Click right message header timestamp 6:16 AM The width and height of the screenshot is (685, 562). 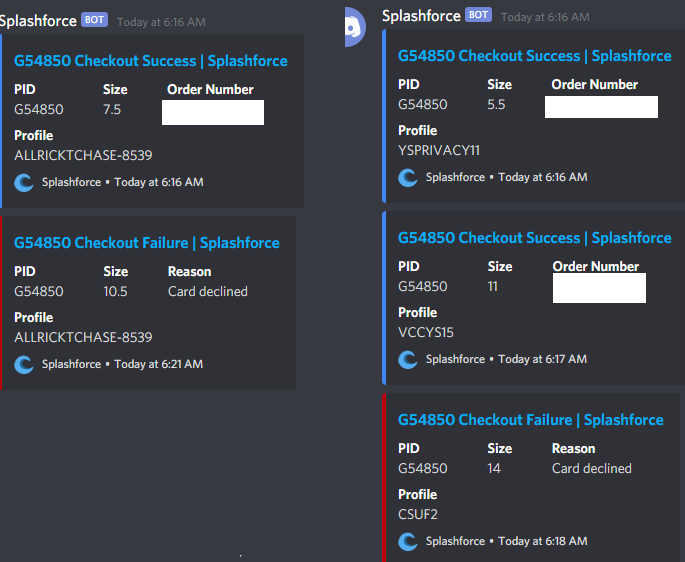pos(545,17)
